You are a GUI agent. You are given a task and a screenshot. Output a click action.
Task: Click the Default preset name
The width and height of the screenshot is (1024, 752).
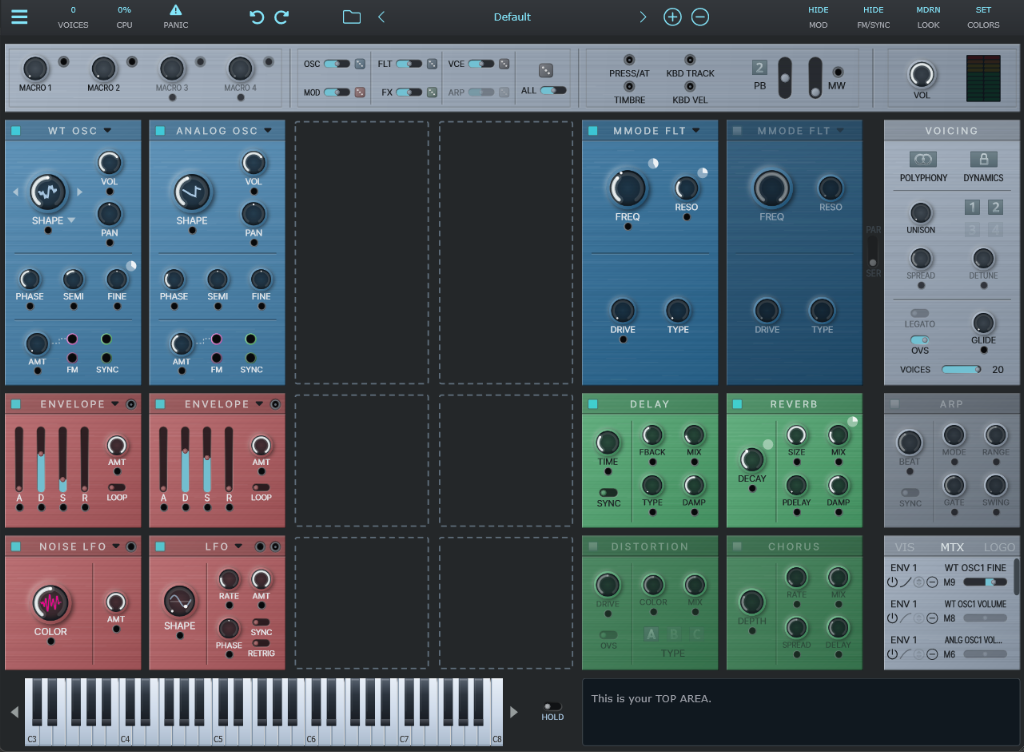click(512, 17)
